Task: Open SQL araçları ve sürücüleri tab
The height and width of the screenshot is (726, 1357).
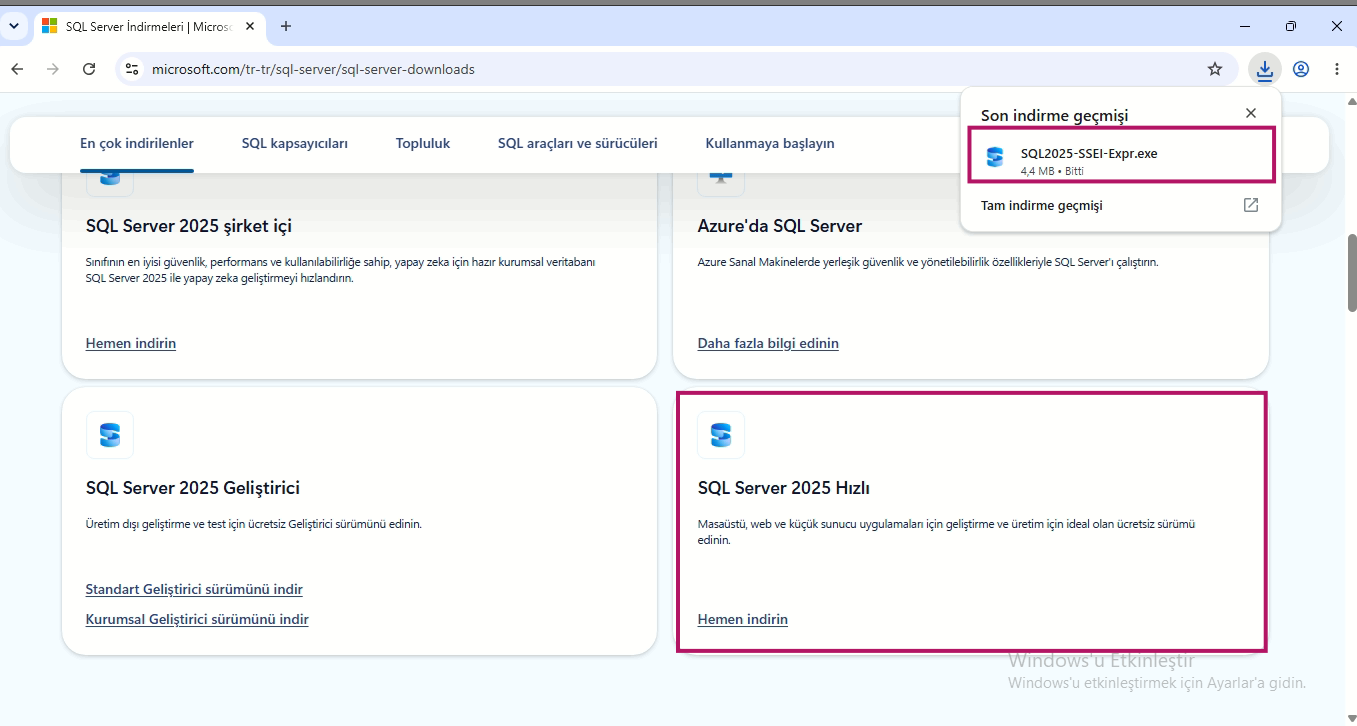Action: point(578,143)
